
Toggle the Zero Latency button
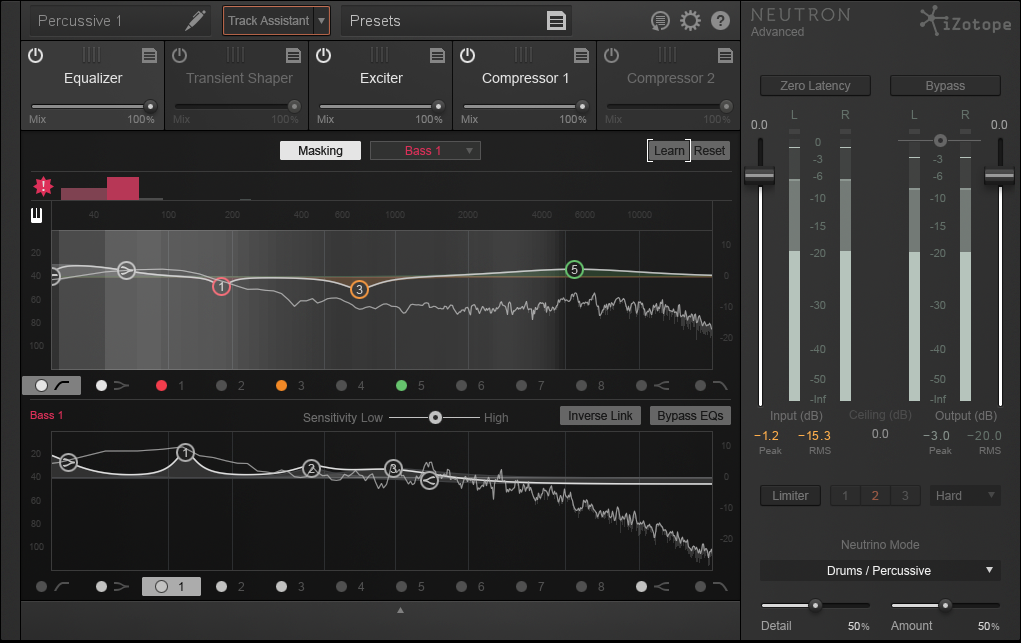pos(815,85)
